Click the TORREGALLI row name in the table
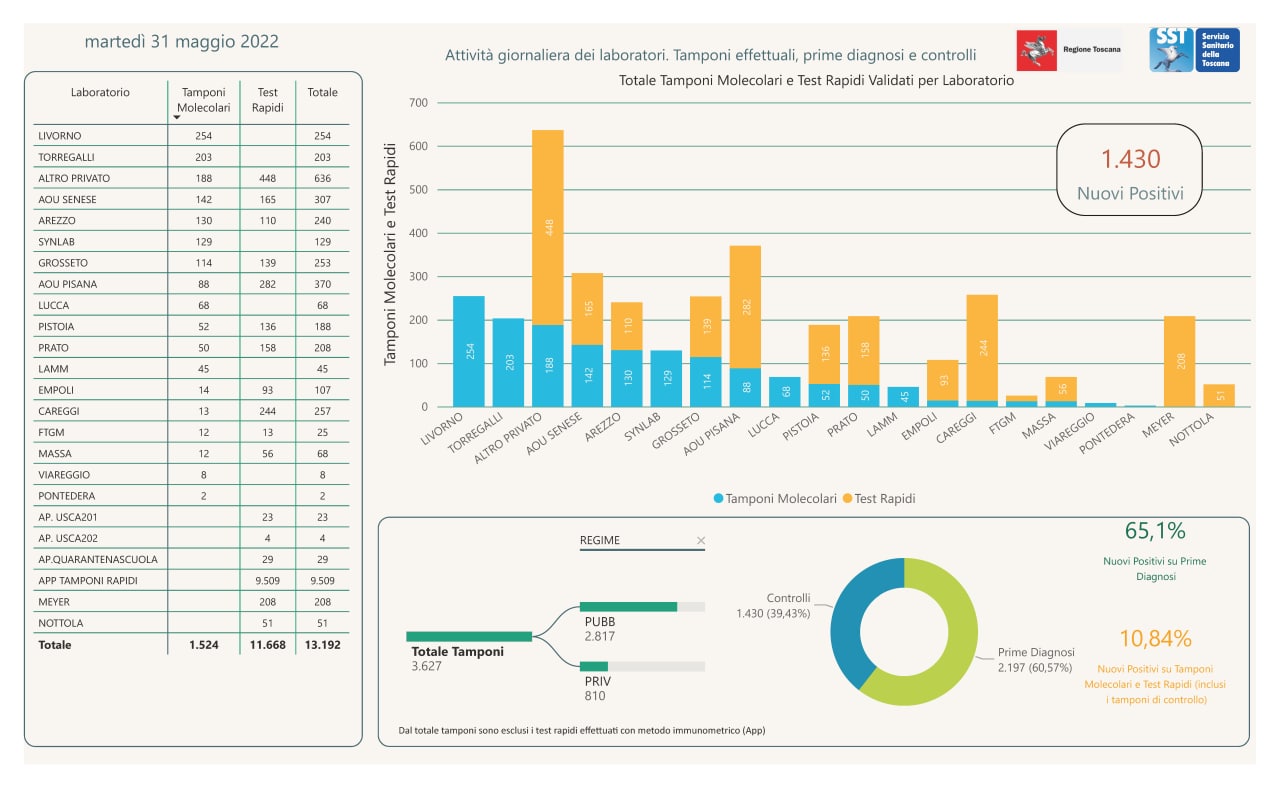This screenshot has height=787, width=1280. [67, 157]
